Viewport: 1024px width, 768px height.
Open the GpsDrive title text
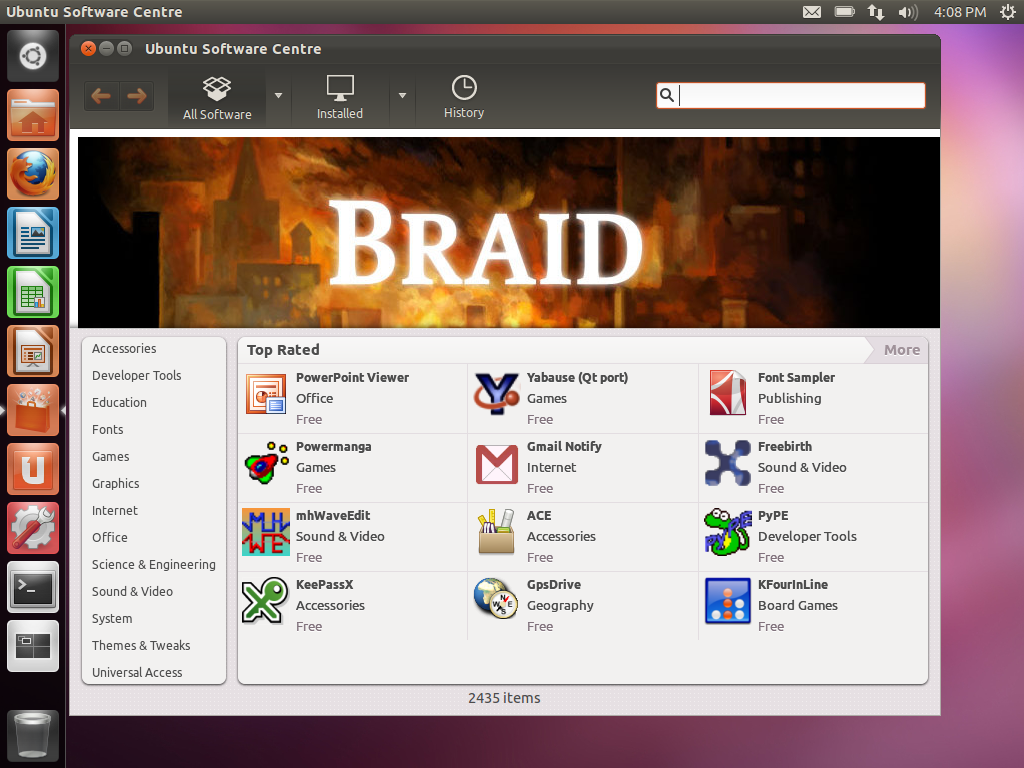click(x=554, y=584)
